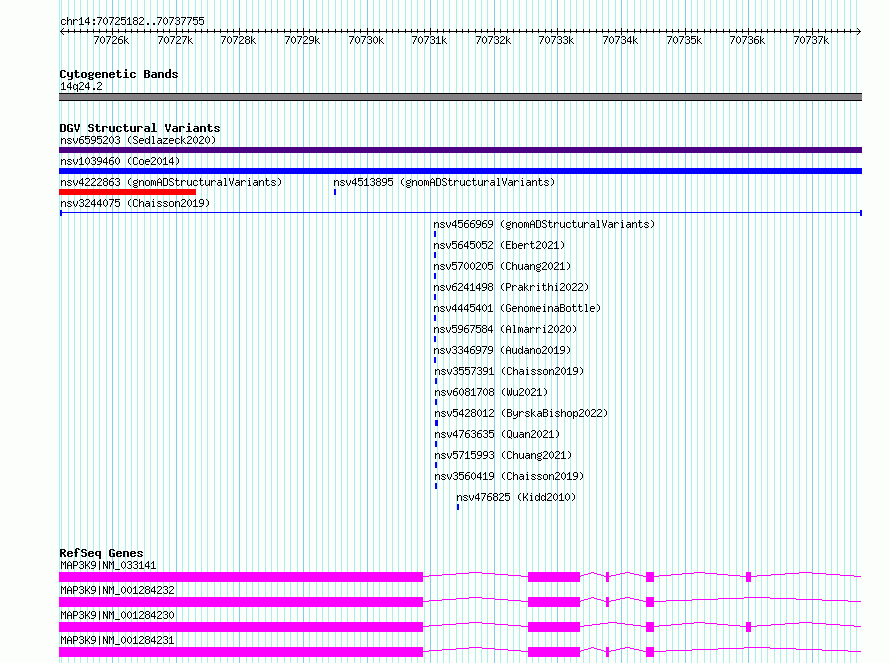The width and height of the screenshot is (890, 663).
Task: Click the 70731k ruler tick label
Action: (429, 40)
